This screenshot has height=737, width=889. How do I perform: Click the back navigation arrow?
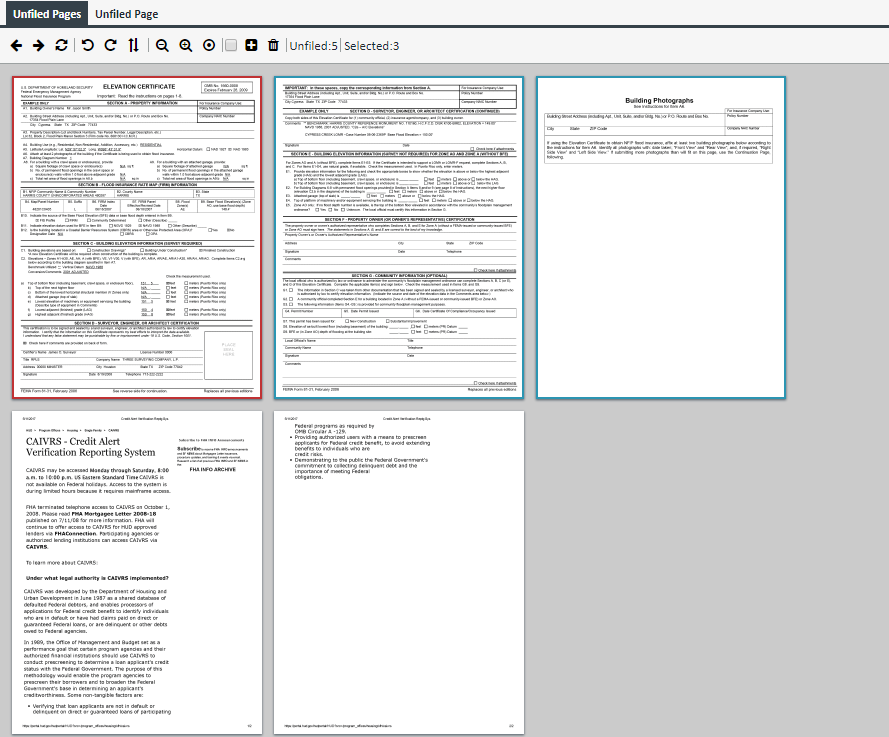[16, 45]
